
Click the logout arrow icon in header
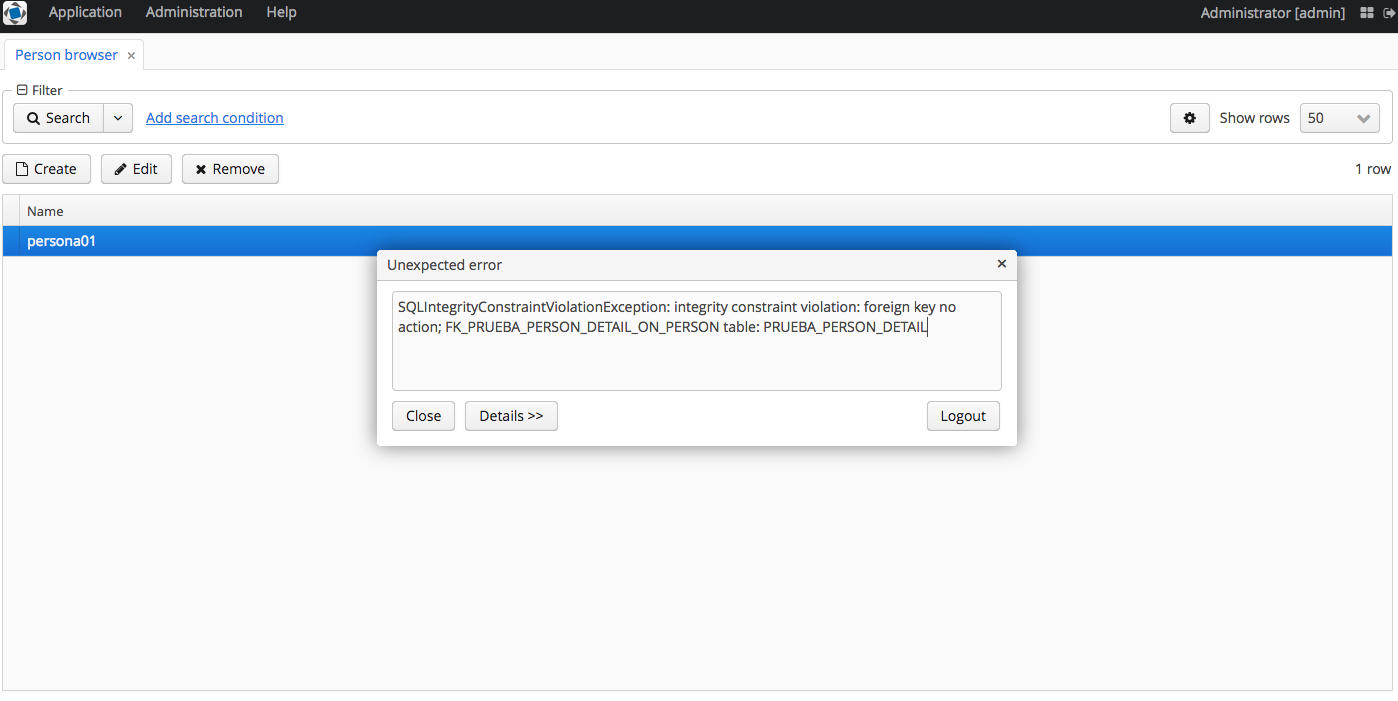pyautogui.click(x=1388, y=14)
